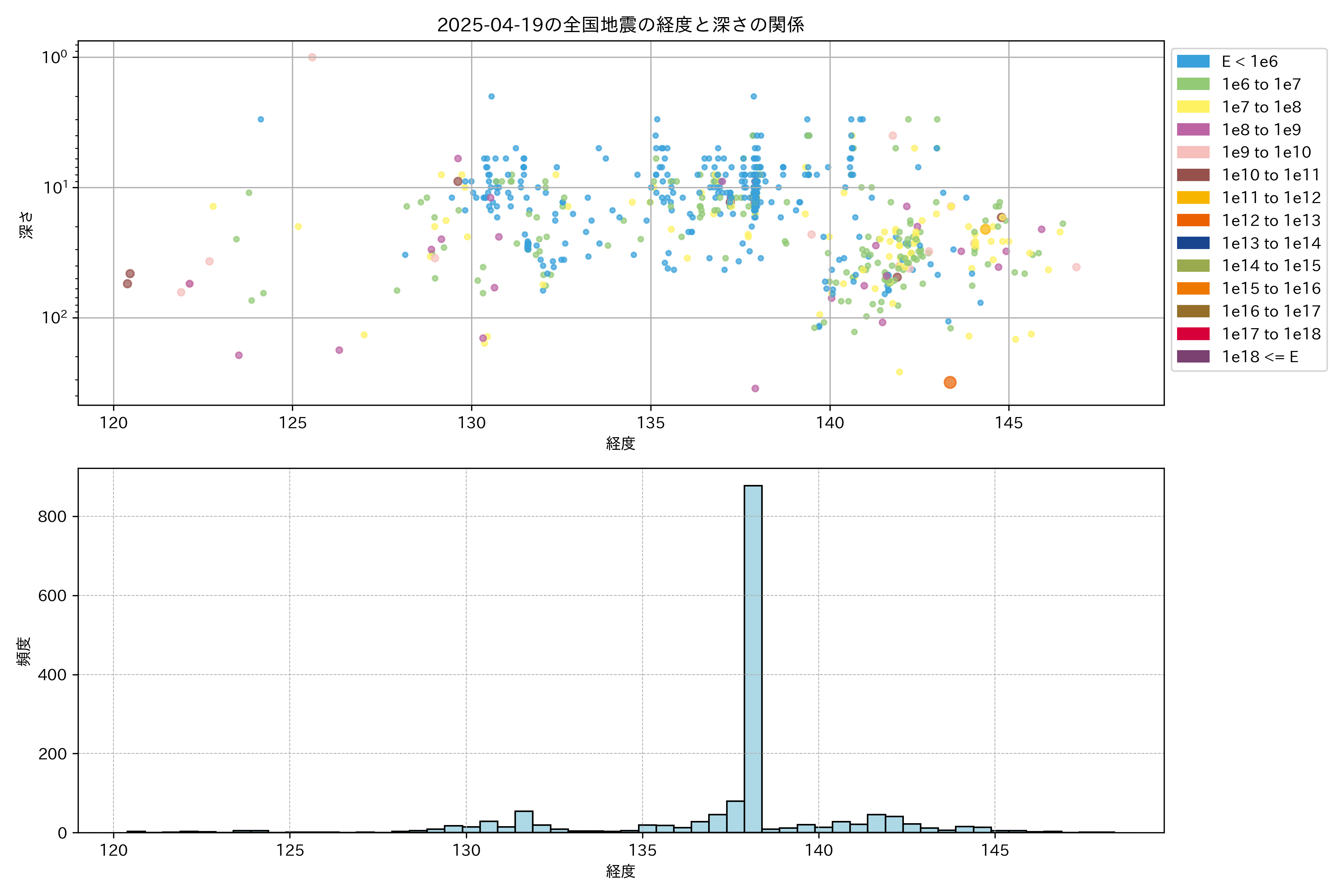Click the 頻度 y-axis label of the histogram
The width and height of the screenshot is (1344, 896).
tap(24, 651)
